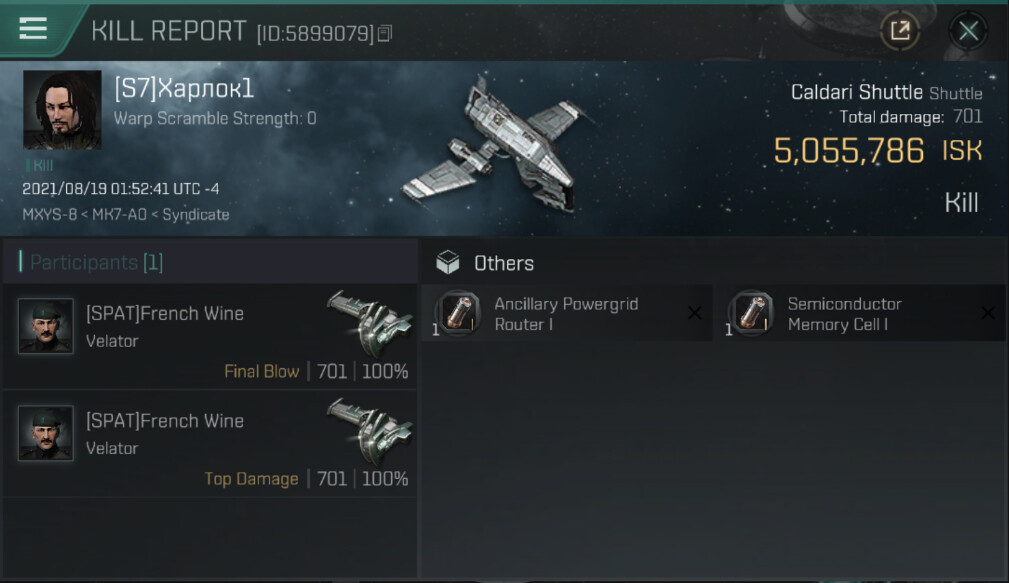View the Final Blow Velator ship icon

click(370, 324)
